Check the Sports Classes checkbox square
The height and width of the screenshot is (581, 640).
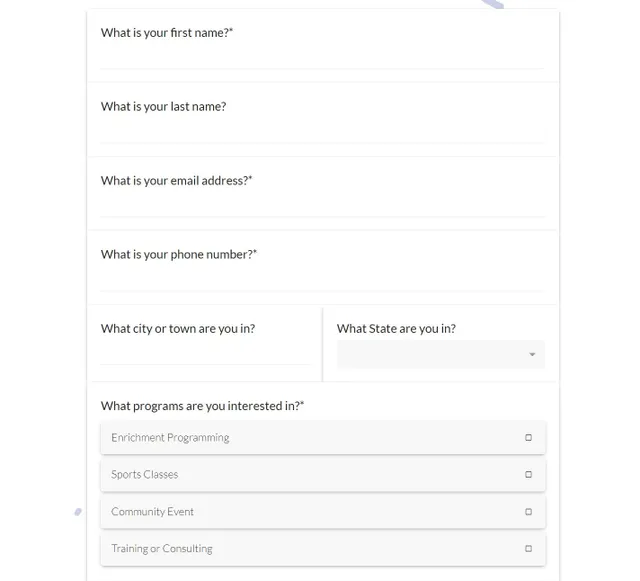point(528,474)
